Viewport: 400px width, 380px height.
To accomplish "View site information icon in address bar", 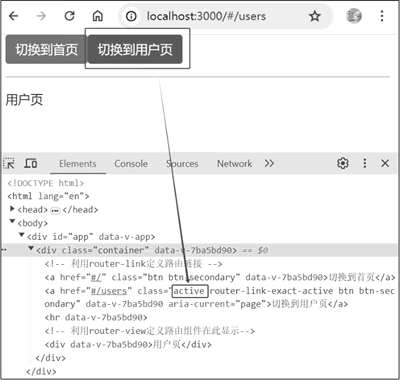I will [x=131, y=16].
